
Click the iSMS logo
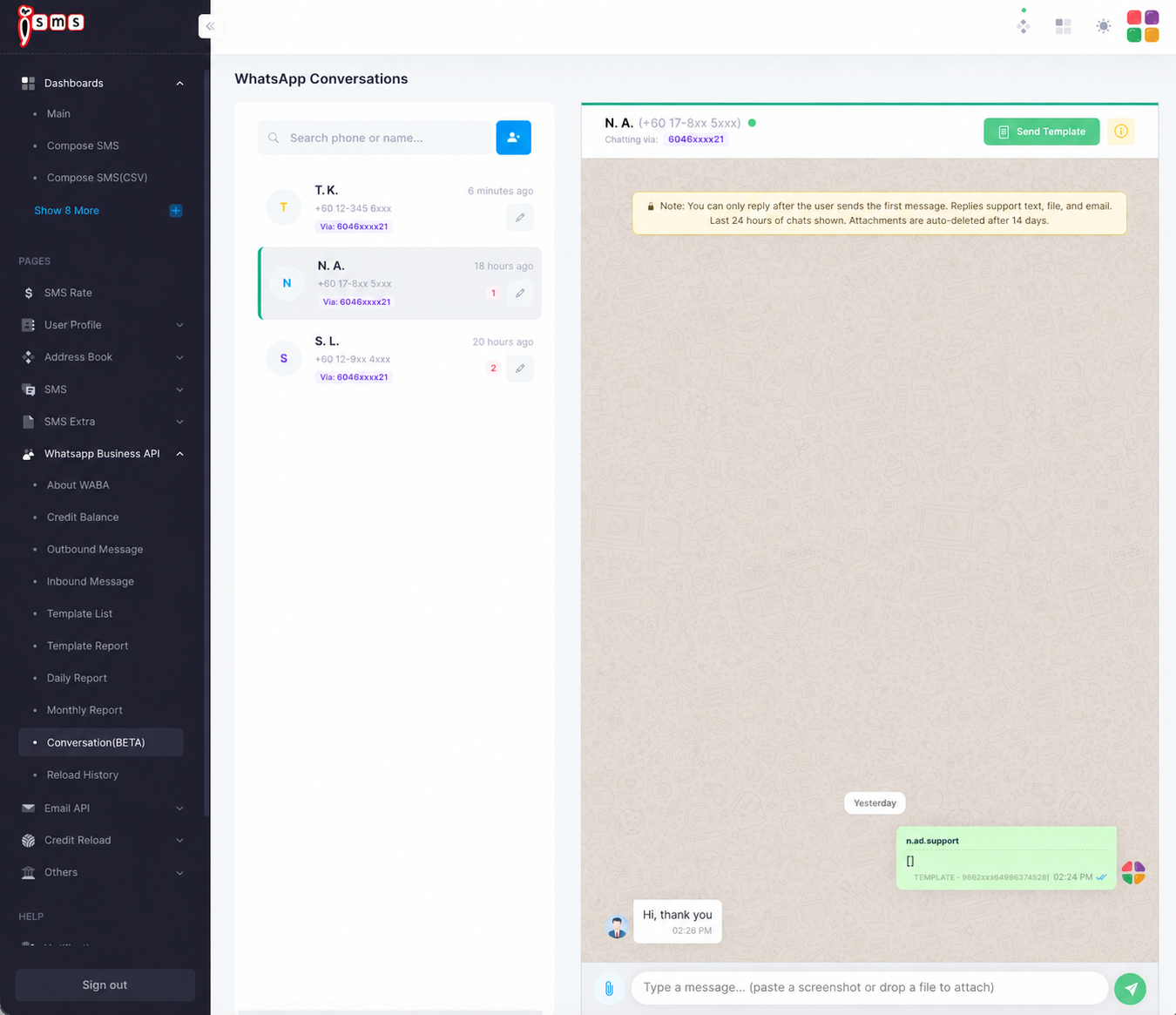coord(51,24)
